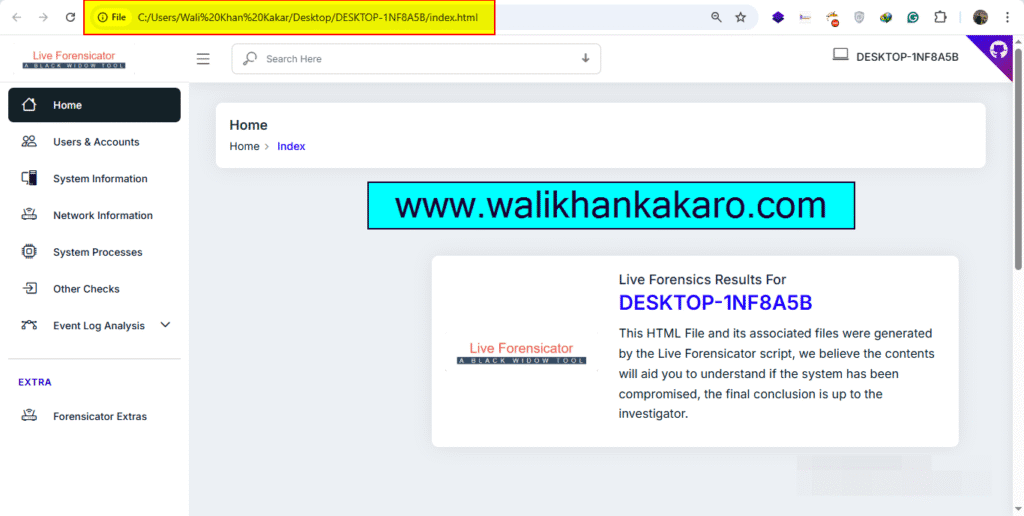Toggle the hamburger sidebar menu
The width and height of the screenshot is (1024, 516).
pos(203,59)
